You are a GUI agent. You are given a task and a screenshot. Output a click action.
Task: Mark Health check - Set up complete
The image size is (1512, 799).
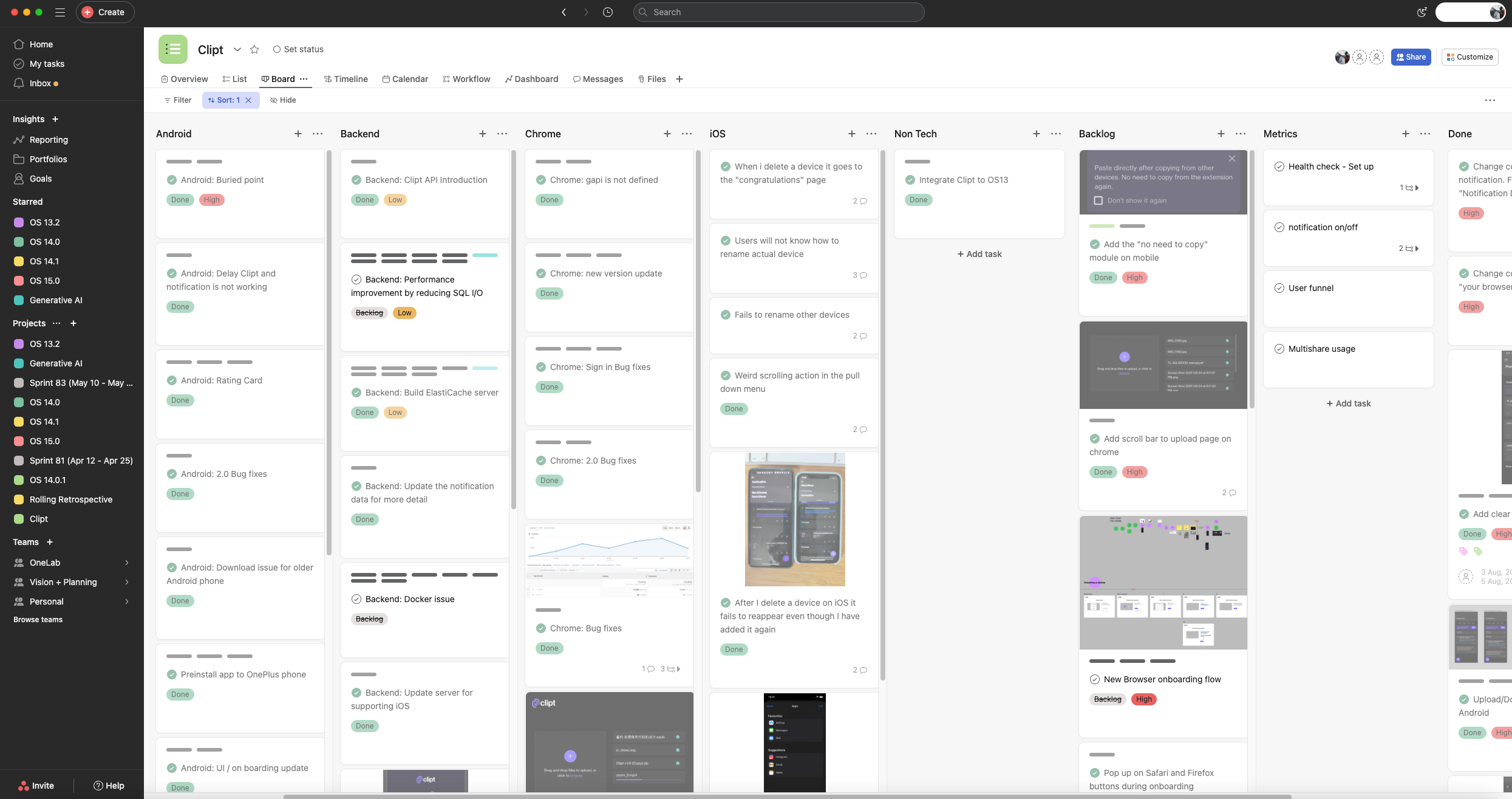pos(1279,166)
